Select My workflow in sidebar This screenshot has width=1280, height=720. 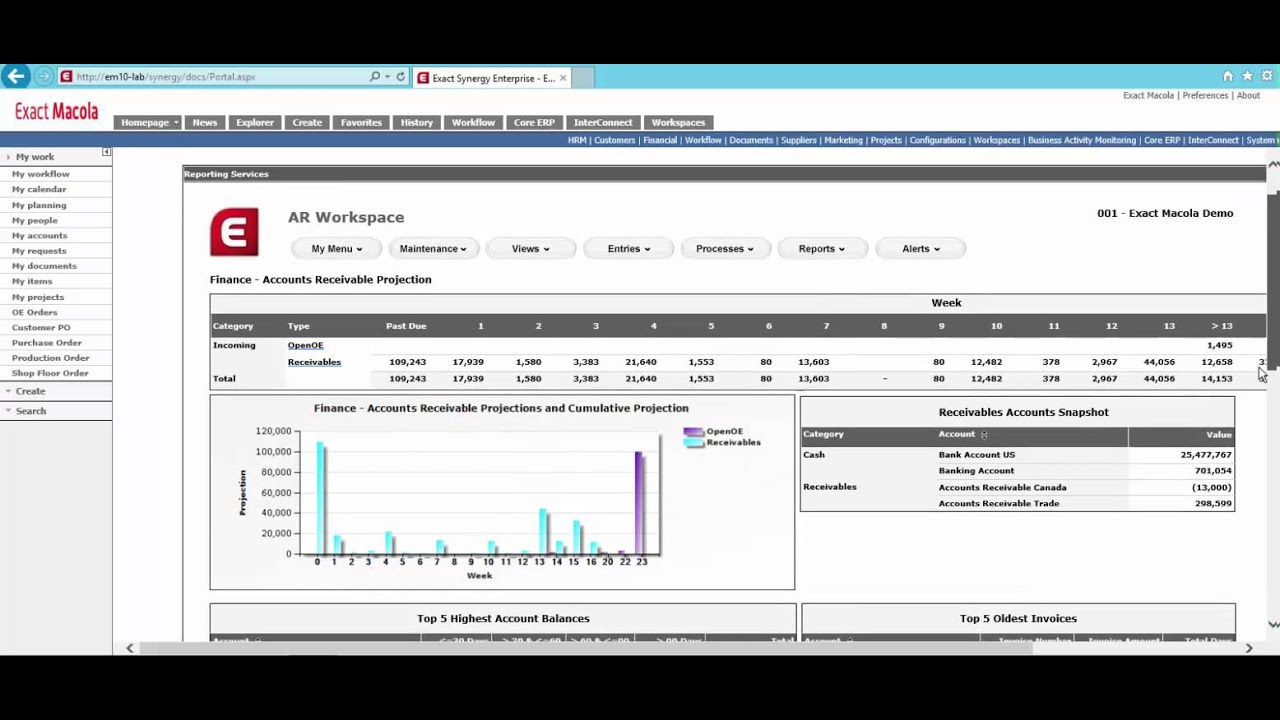(41, 174)
